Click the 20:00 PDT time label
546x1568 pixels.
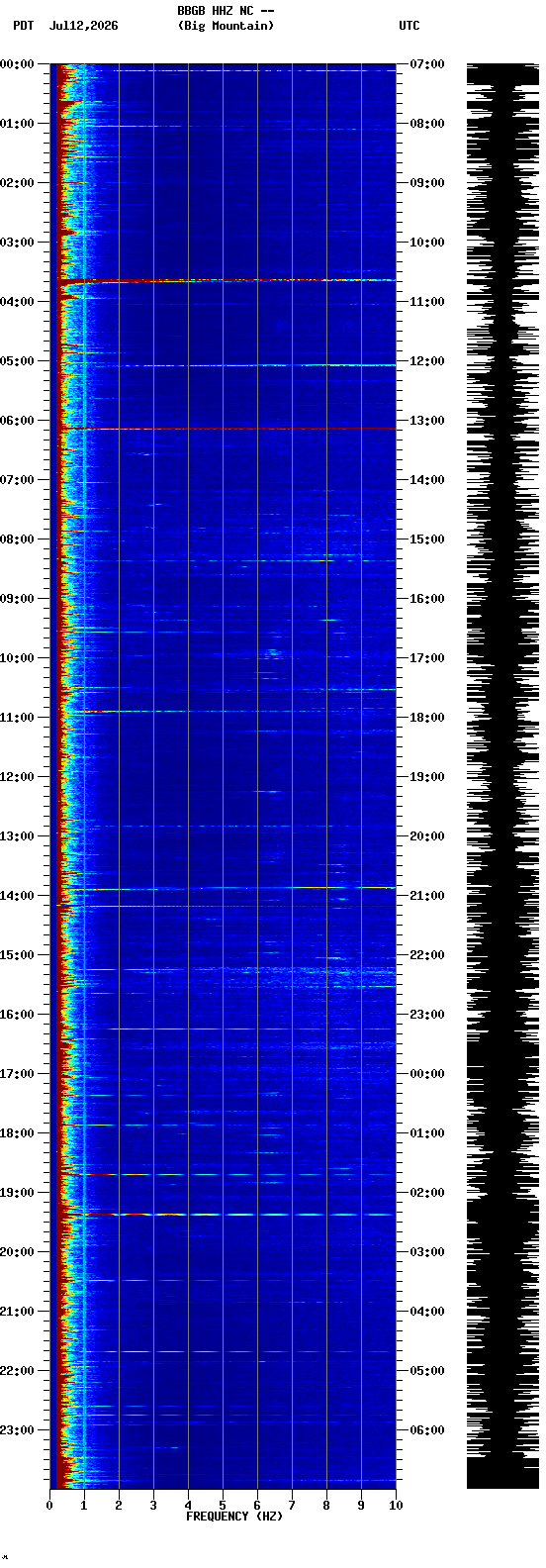tap(17, 1252)
